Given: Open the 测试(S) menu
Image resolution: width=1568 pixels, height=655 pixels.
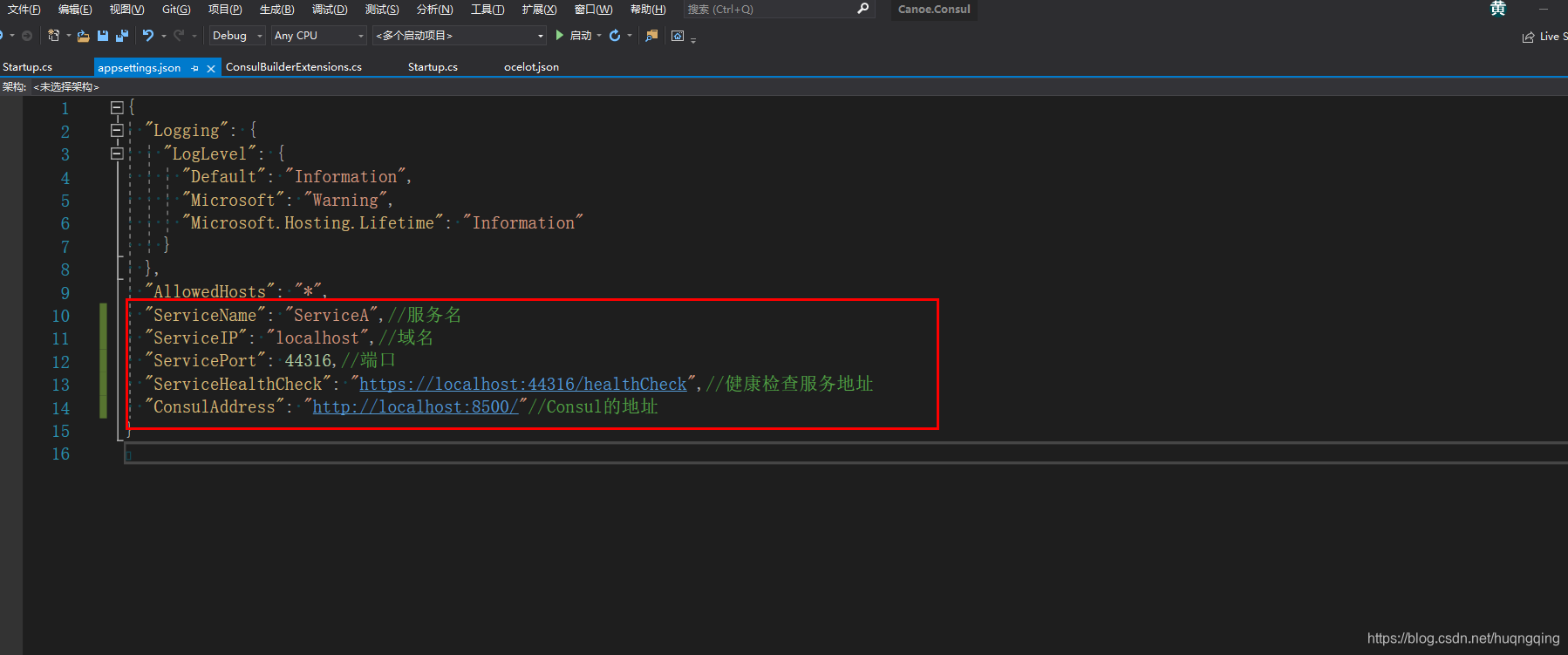Looking at the screenshot, I should 382,9.
